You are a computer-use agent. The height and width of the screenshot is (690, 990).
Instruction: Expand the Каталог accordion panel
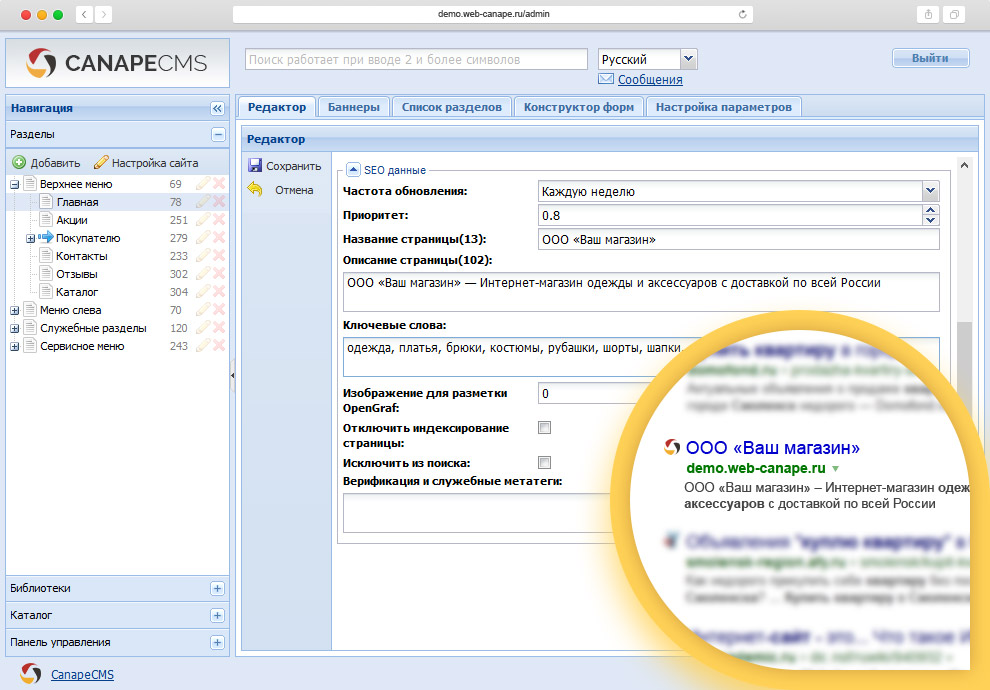(x=217, y=616)
